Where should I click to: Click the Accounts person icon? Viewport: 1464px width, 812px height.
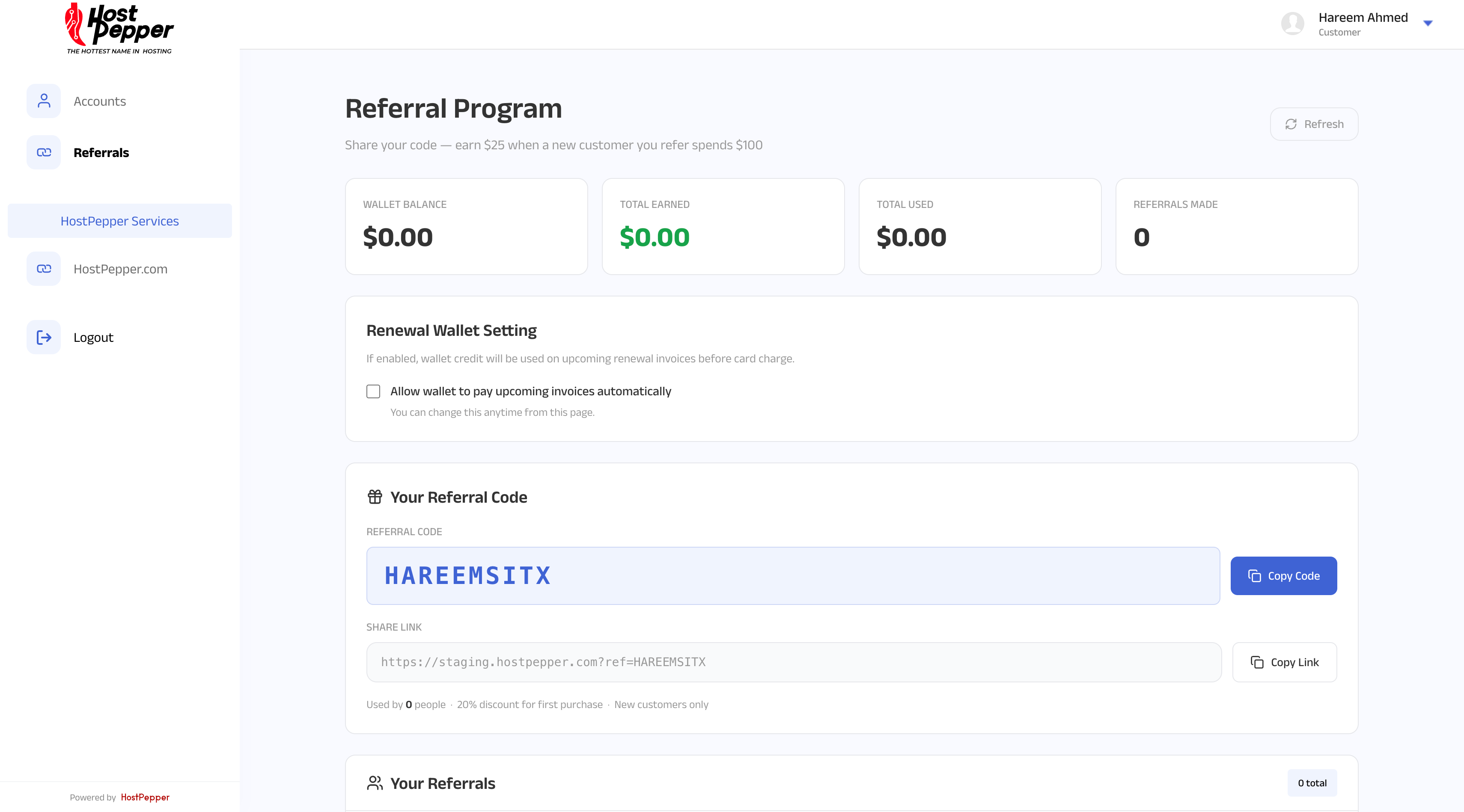(x=44, y=101)
